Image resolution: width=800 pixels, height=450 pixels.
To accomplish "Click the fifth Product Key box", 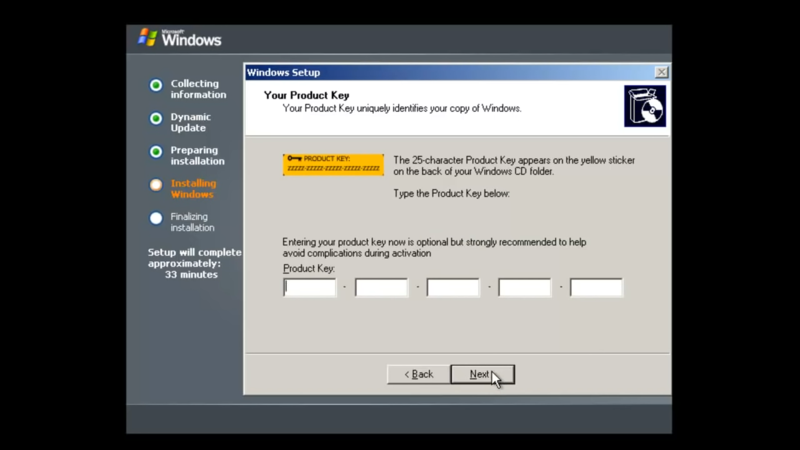I will (x=596, y=287).
